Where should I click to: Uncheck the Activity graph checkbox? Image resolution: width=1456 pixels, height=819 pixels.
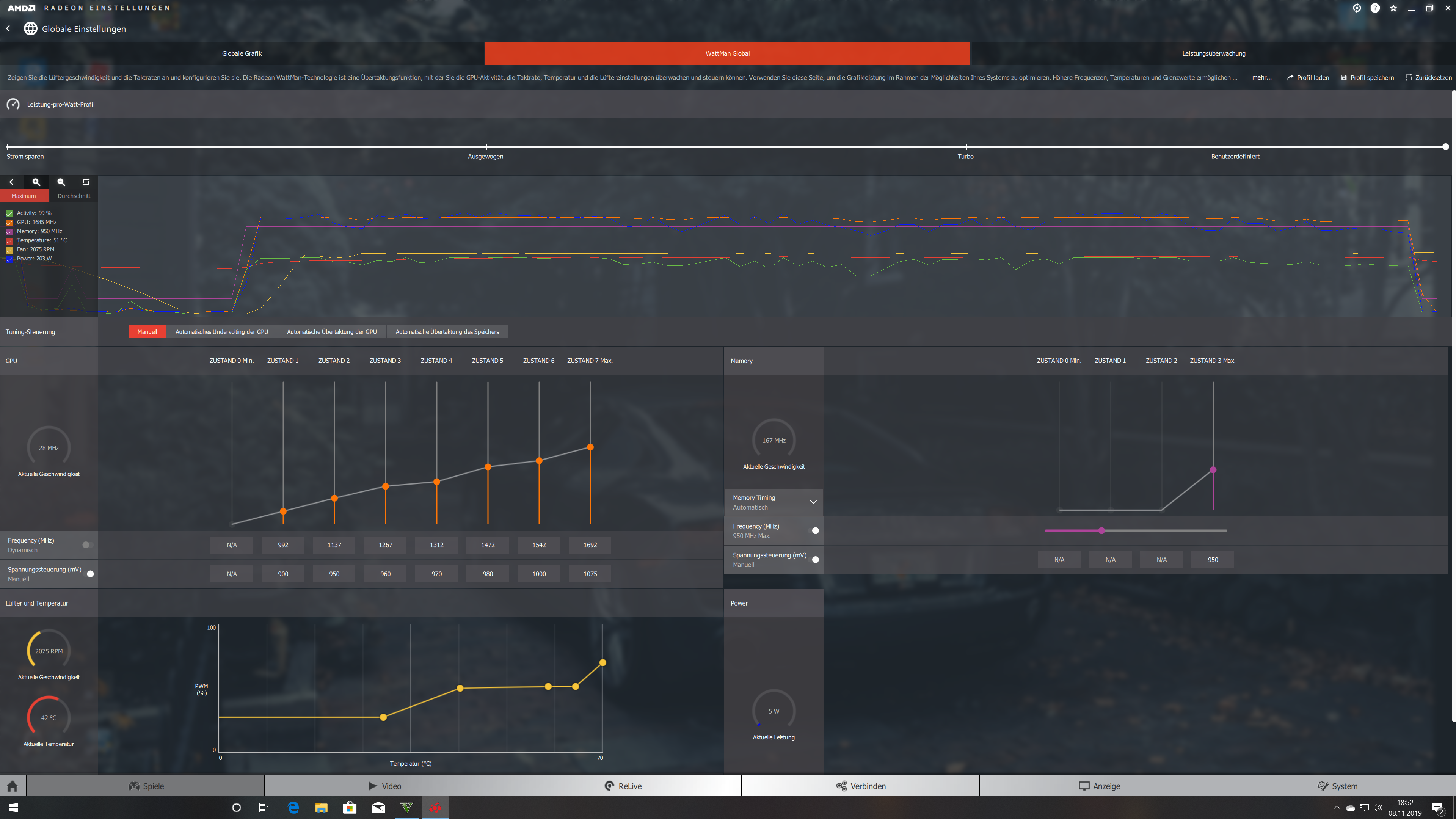(x=9, y=213)
